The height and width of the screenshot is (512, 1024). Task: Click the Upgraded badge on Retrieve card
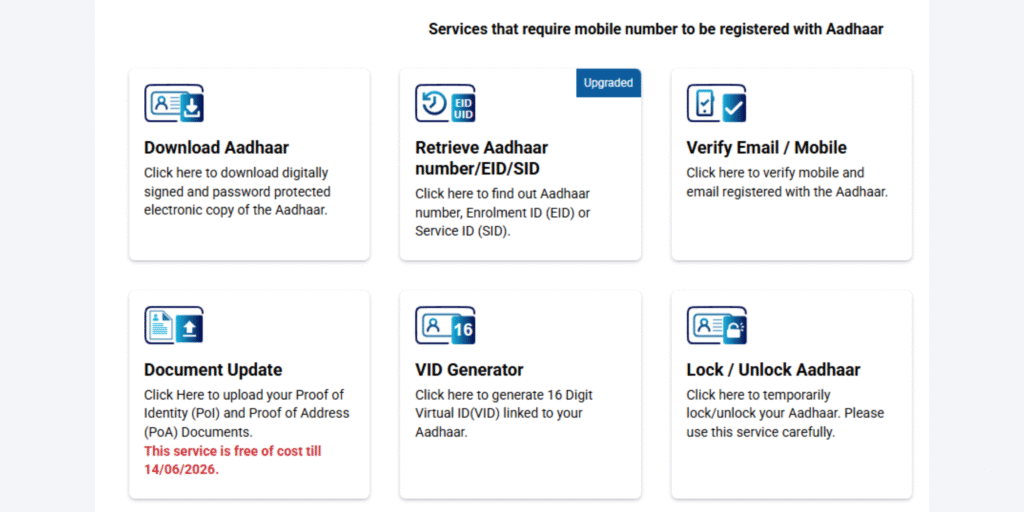pos(608,83)
